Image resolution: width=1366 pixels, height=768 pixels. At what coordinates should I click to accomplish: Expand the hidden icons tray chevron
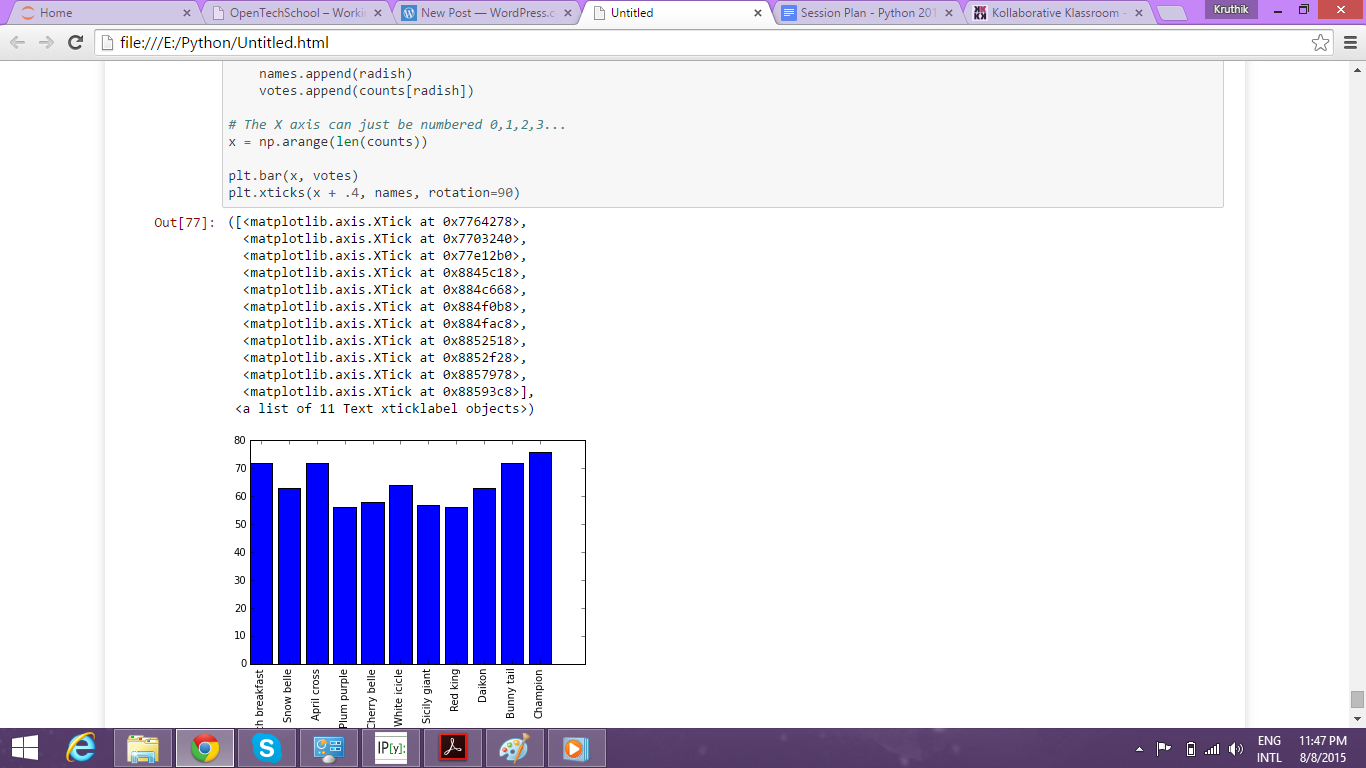[x=1140, y=747]
